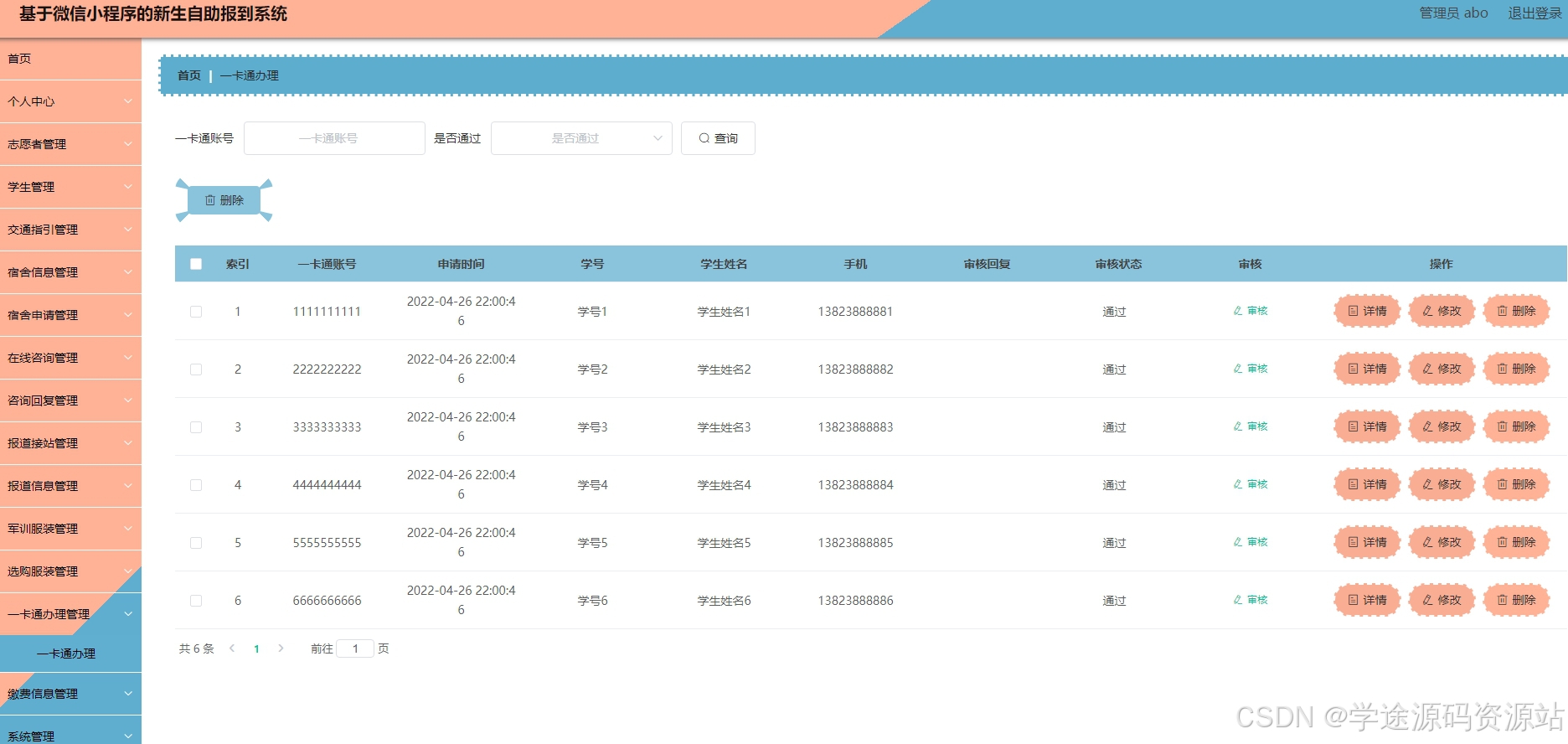The width and height of the screenshot is (1568, 744).
Task: Select 一卡通办理 submenu item
Action: 70,654
